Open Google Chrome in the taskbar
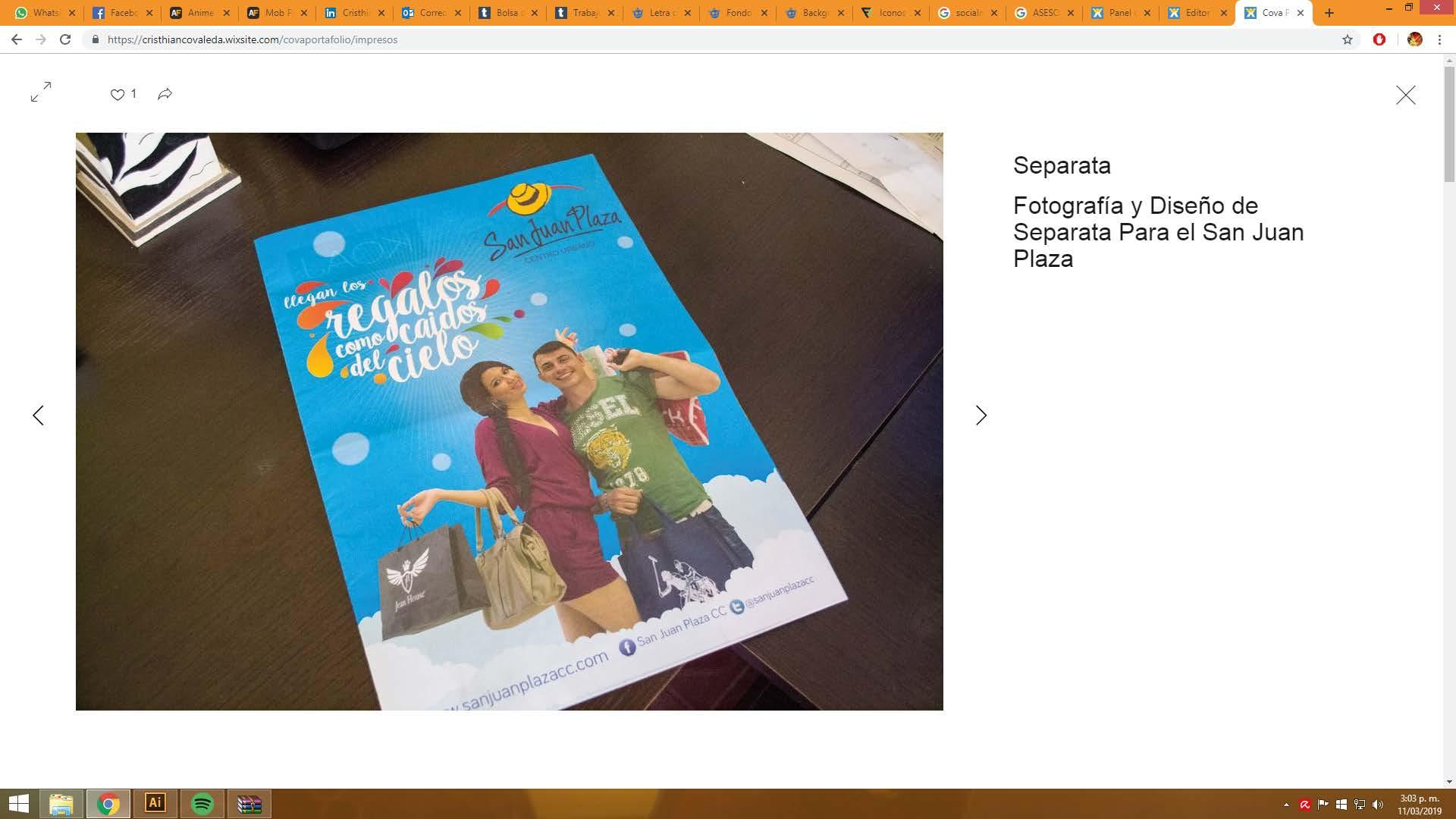This screenshot has height=819, width=1456. click(x=108, y=804)
